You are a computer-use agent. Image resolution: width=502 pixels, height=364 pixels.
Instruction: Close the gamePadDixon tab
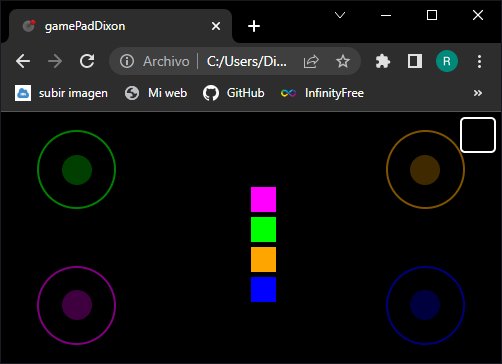216,26
